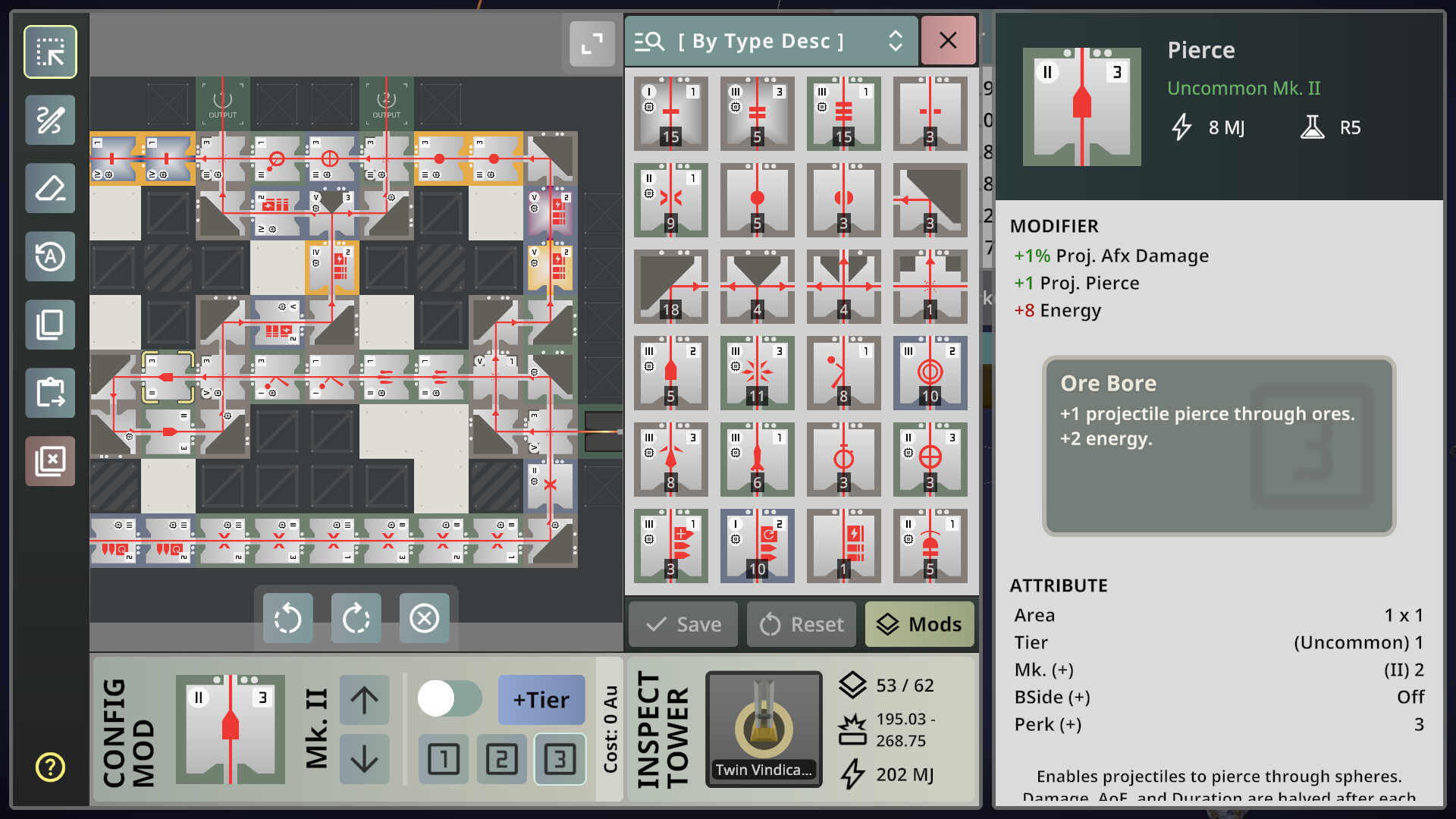This screenshot has height=819, width=1456.
Task: Click the copy layout icon
Action: (50, 325)
